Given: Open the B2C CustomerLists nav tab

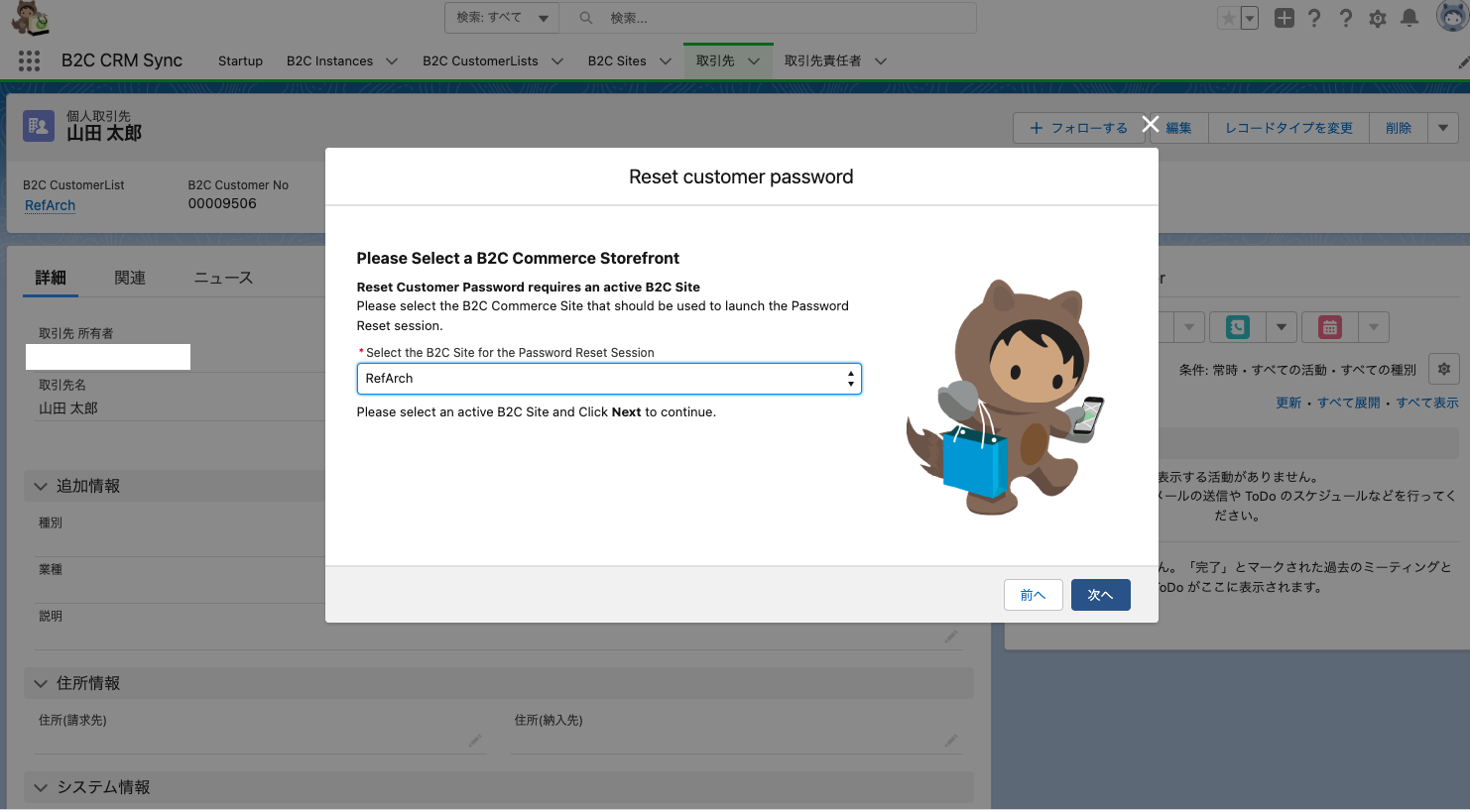Looking at the screenshot, I should pos(480,61).
